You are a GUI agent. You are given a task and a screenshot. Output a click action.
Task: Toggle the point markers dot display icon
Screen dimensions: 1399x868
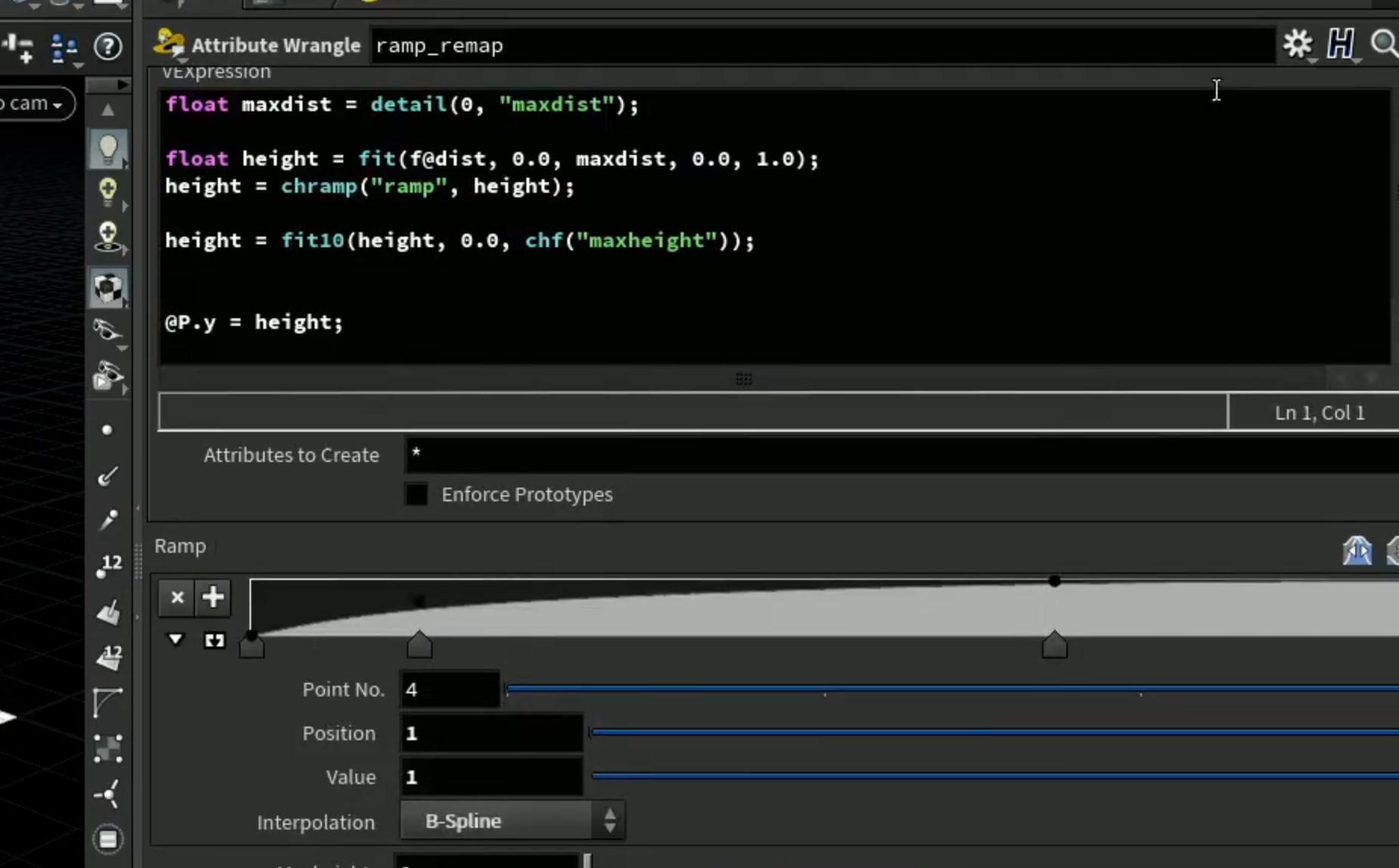coord(107,430)
